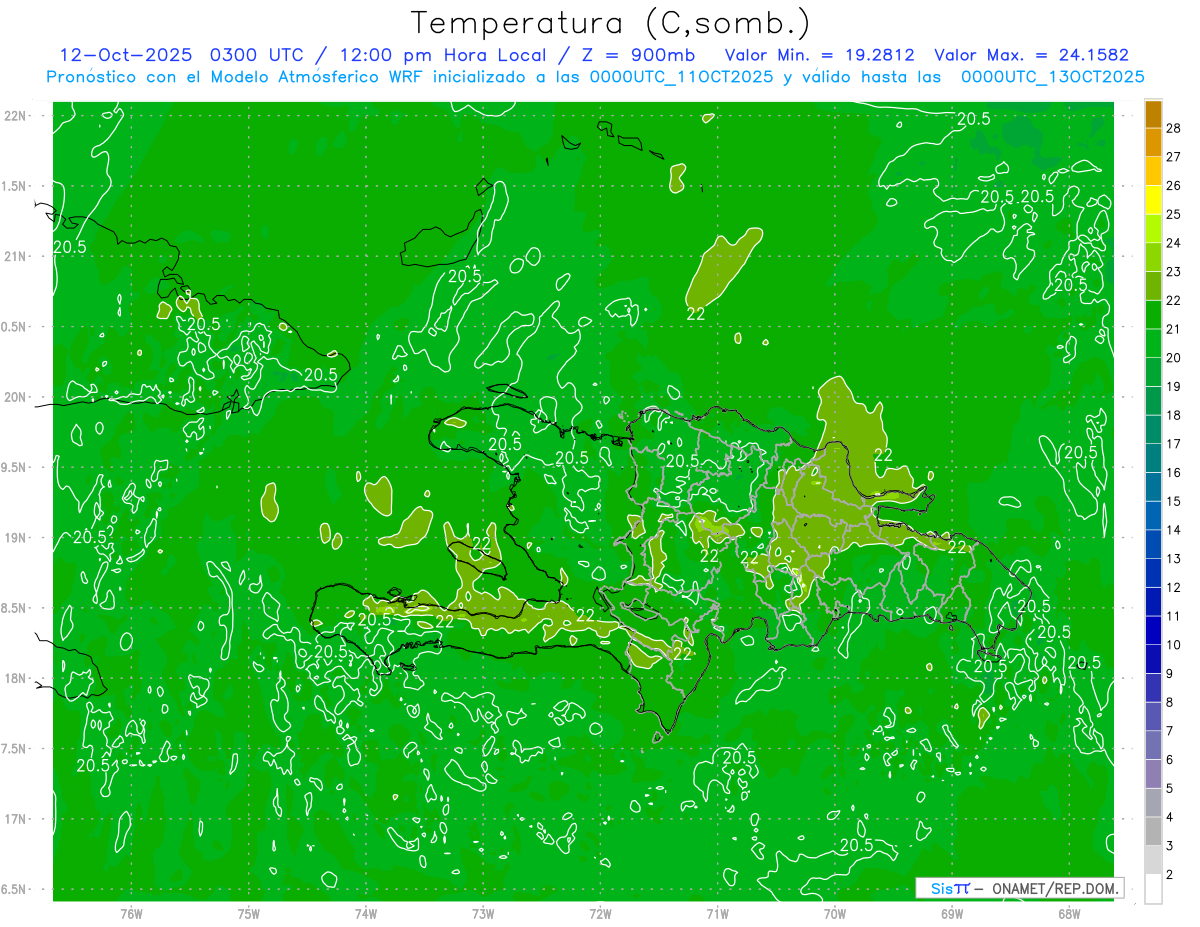Screen dimensions: 1200x927
Task: Click the colorbar scale value "28"
Action: (1174, 127)
